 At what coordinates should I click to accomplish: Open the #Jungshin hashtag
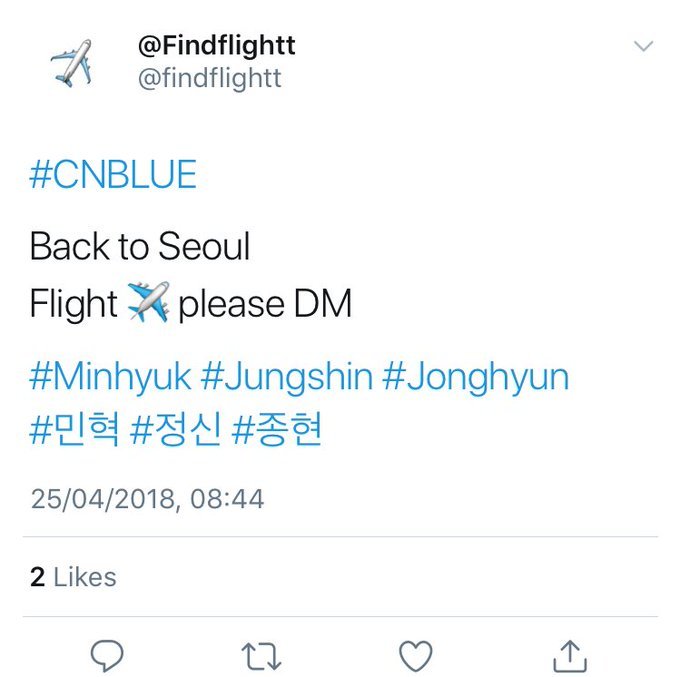287,377
